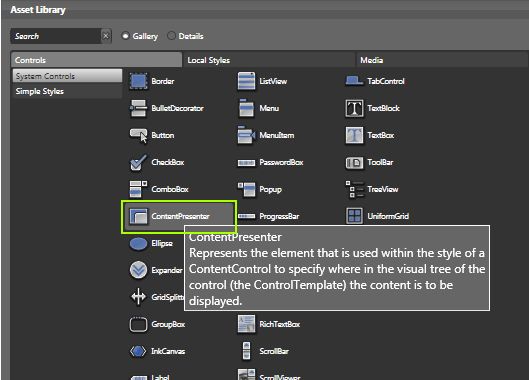Screen dimensions: 529x380
Task: Choose the Expander control icon
Action: [x=138, y=270]
